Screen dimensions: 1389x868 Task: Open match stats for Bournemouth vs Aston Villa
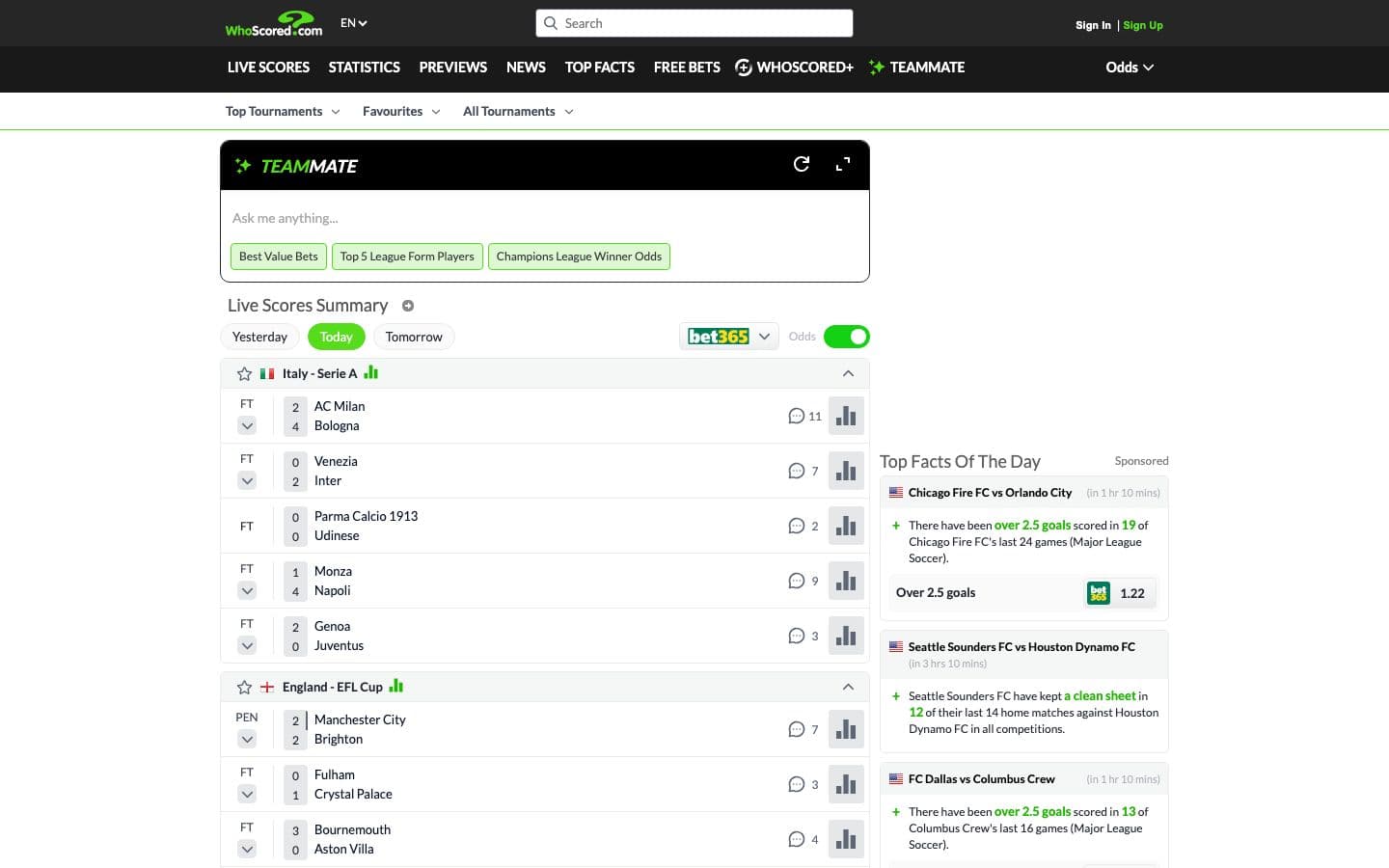click(846, 839)
